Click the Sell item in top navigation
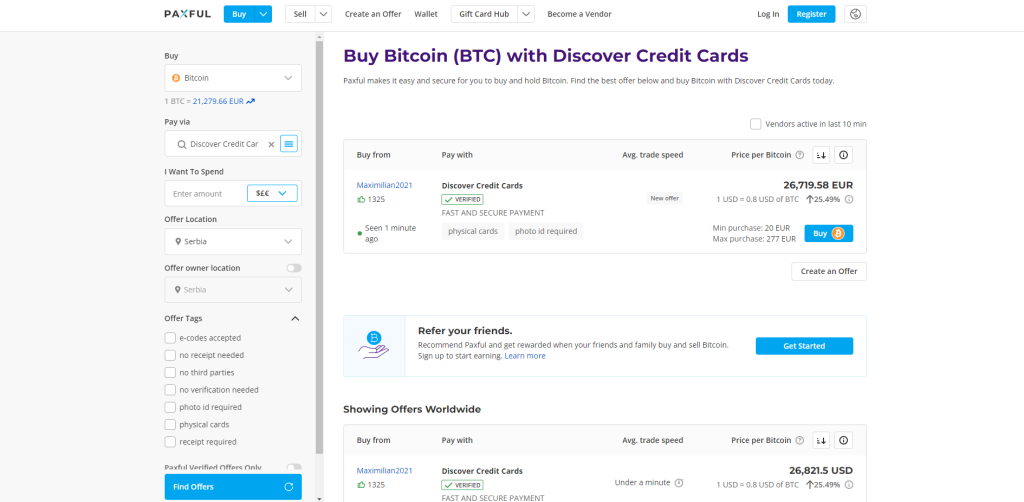Screen dimensions: 1024x502 (x=300, y=14)
